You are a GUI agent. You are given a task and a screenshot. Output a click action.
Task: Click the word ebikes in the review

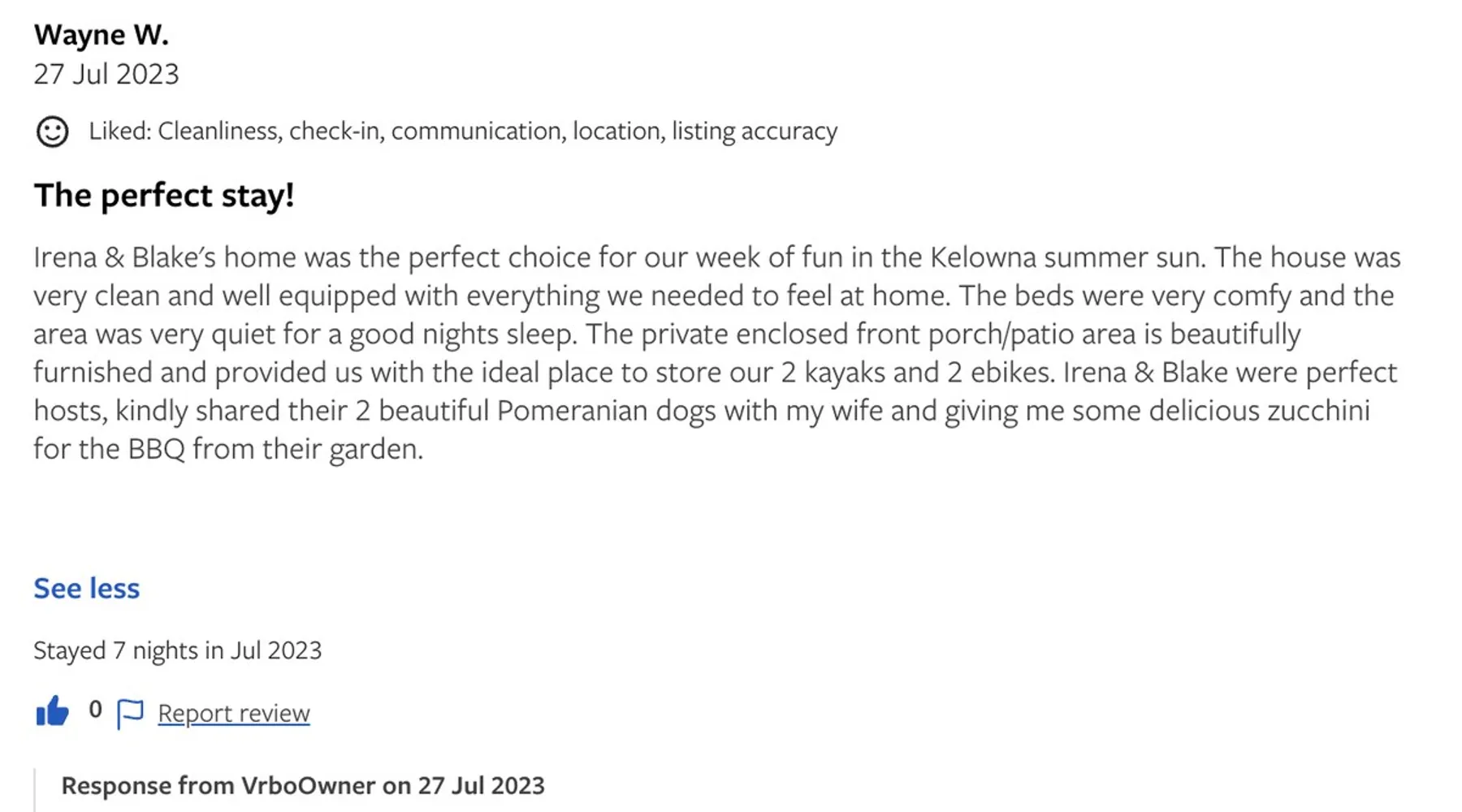click(1012, 373)
